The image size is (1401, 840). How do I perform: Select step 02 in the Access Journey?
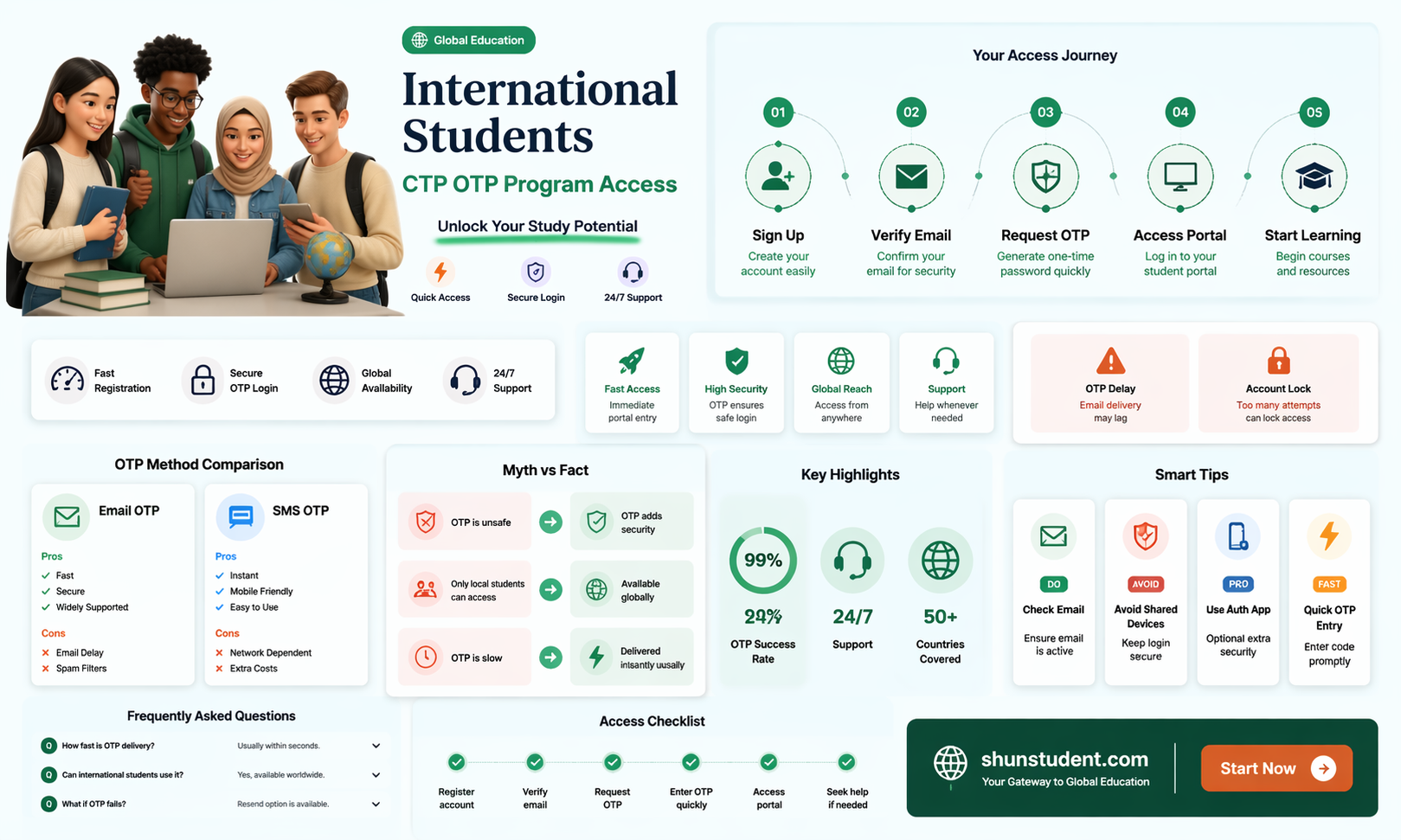coord(911,112)
